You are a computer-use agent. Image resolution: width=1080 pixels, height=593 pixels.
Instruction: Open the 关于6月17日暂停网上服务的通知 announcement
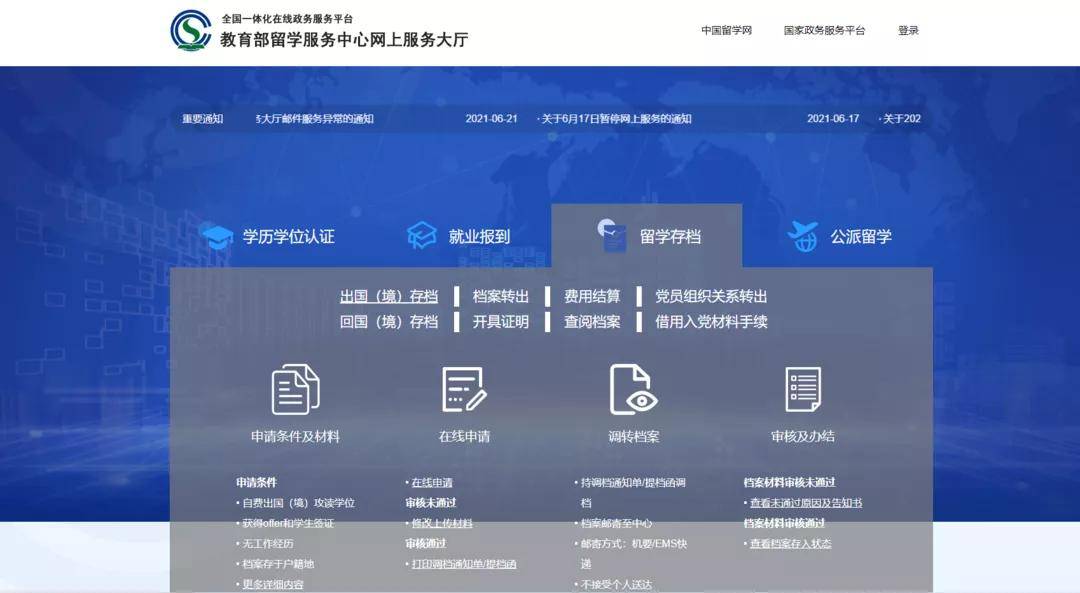pos(616,119)
